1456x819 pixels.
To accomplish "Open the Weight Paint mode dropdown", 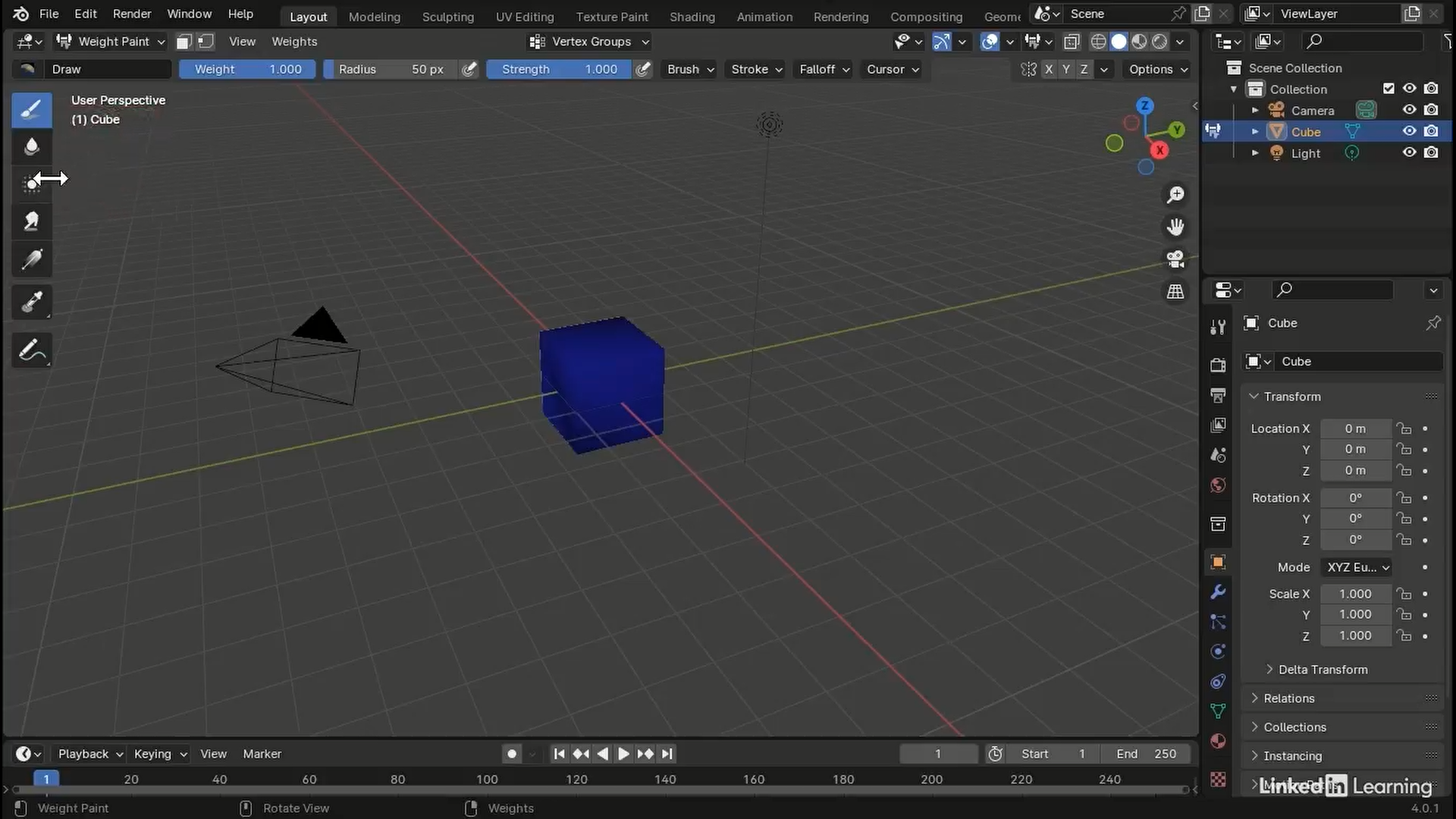I will (111, 42).
